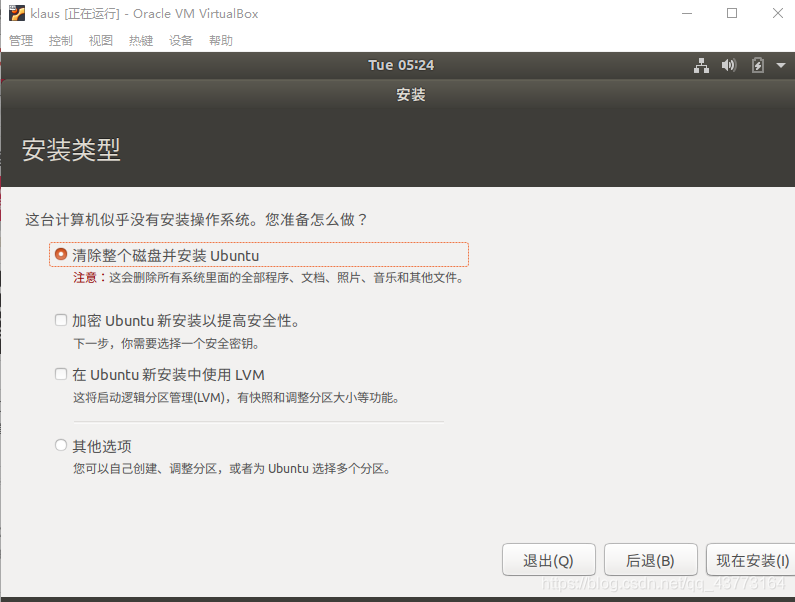The width and height of the screenshot is (795, 602).
Task: Open the 管理 menu
Action: [21, 41]
